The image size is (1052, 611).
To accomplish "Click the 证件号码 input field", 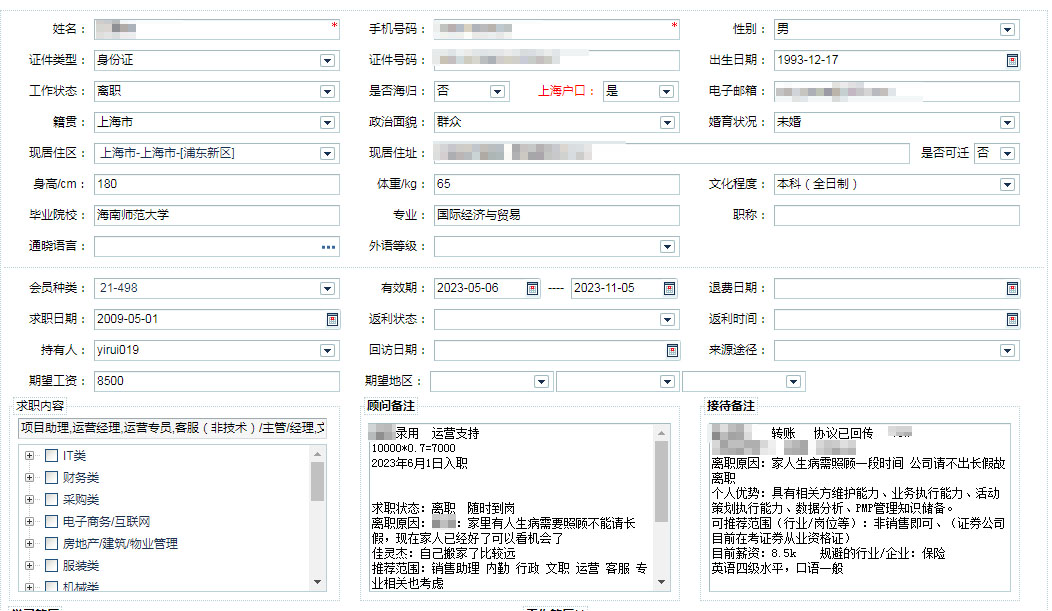I will tap(557, 60).
